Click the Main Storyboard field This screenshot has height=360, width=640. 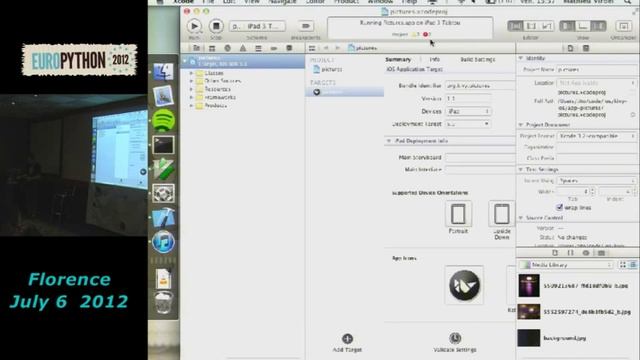[x=480, y=157]
